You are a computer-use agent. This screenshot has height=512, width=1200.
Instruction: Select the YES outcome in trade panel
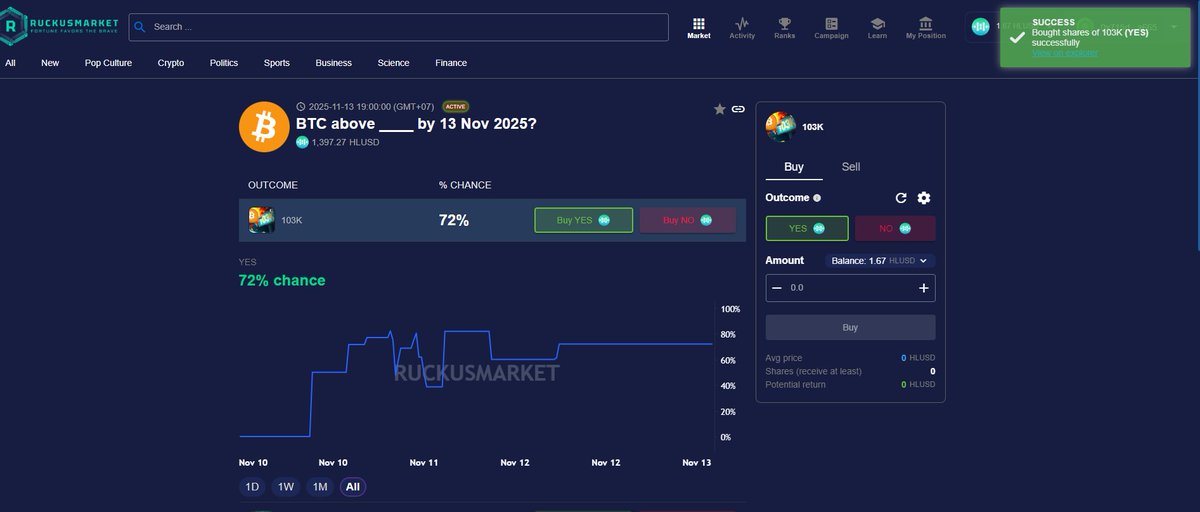point(807,229)
